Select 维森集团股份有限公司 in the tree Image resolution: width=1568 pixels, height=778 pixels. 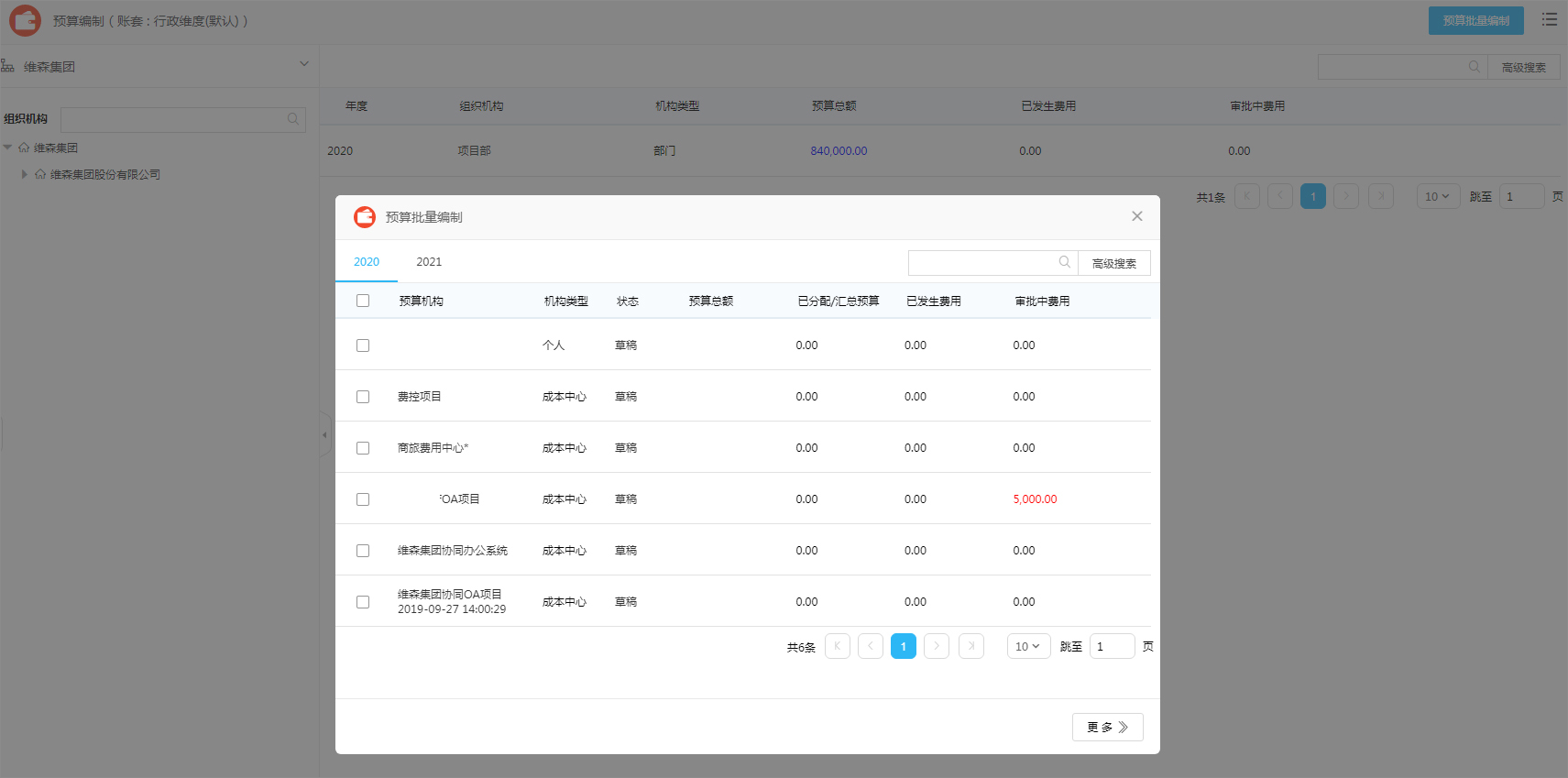click(105, 174)
